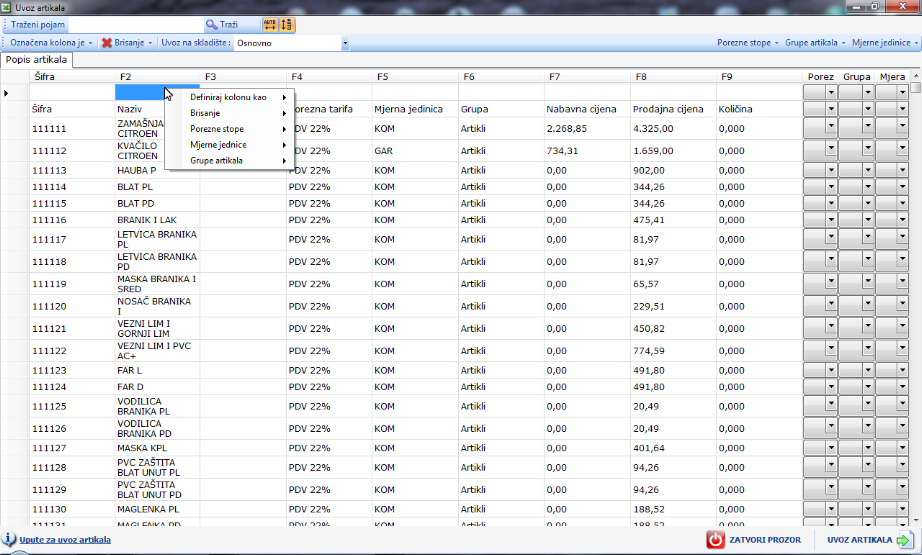Click Nabavna cijena 2.268,85 cell
This screenshot has width=922, height=555.
(587, 128)
